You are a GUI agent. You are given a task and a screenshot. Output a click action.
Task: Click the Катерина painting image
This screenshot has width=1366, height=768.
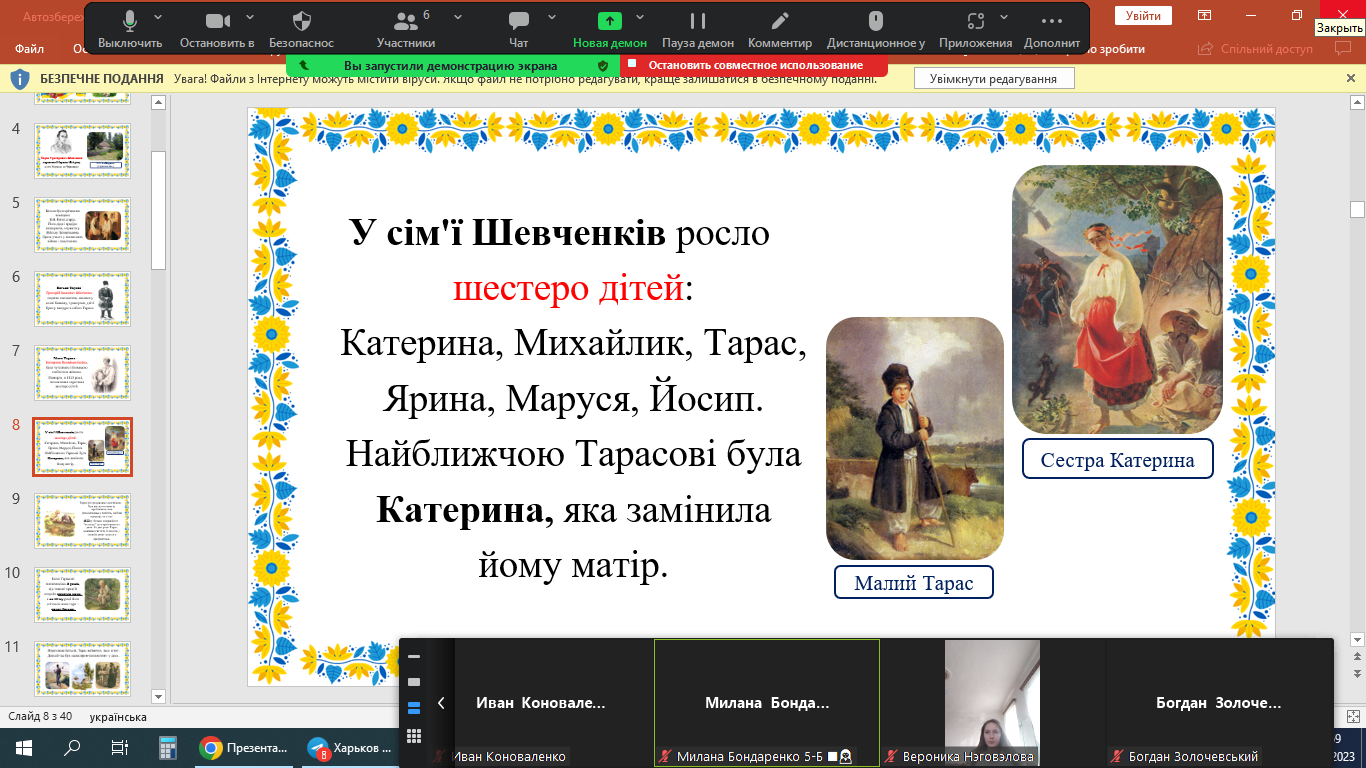[1117, 300]
